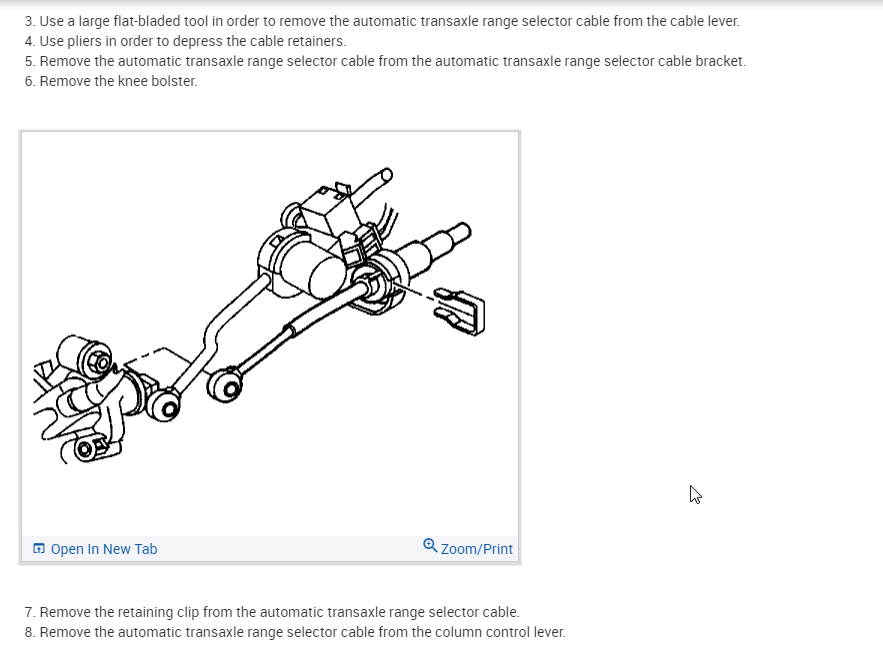
Task: Click the gray footer bar between image links
Action: 290,549
